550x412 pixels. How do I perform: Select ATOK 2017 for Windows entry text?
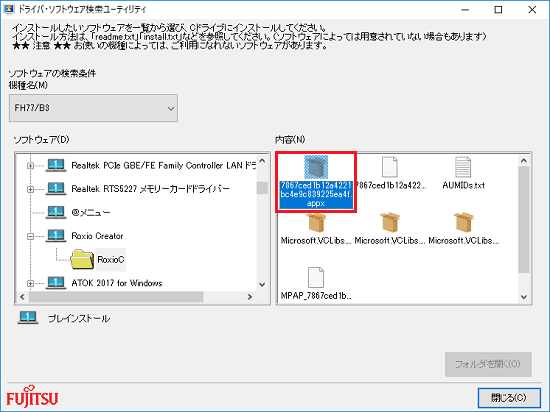117,283
